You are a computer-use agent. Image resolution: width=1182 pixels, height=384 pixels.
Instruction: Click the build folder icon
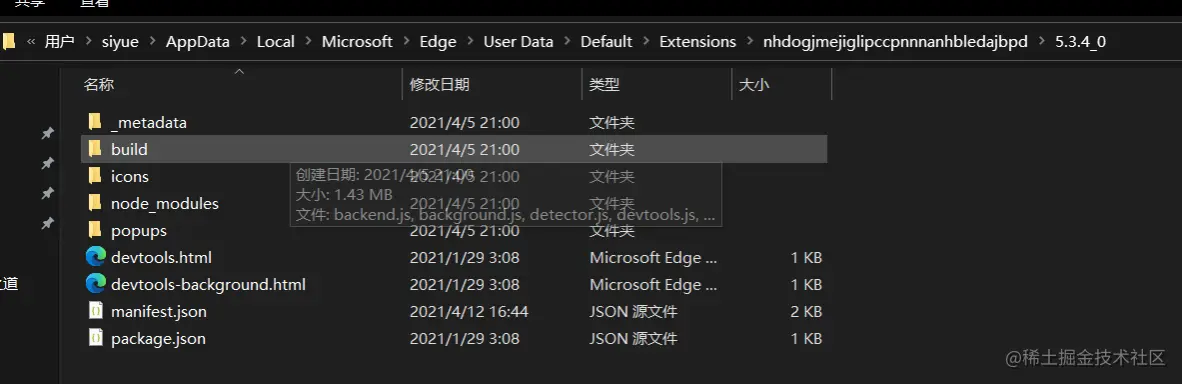94,149
